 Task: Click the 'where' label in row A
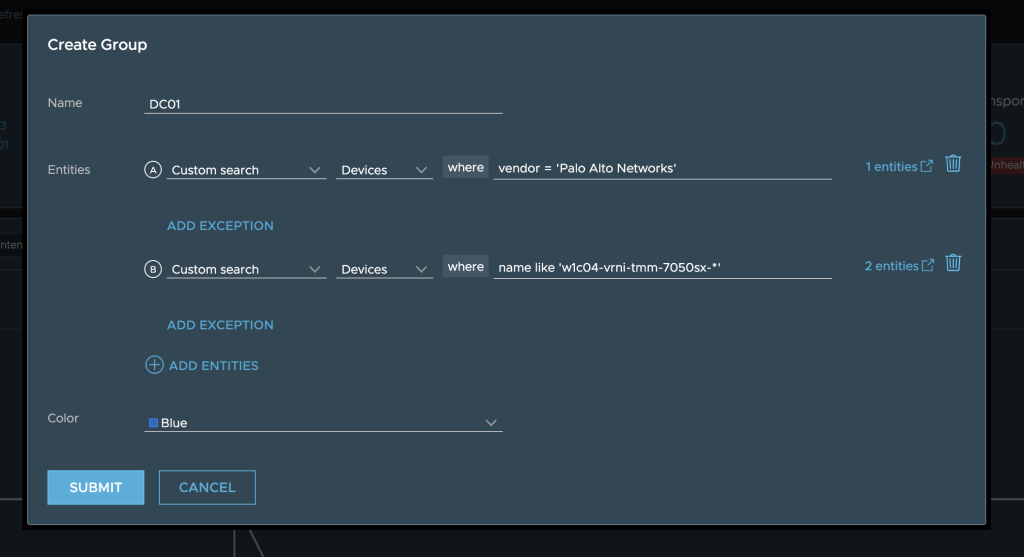[x=466, y=167]
